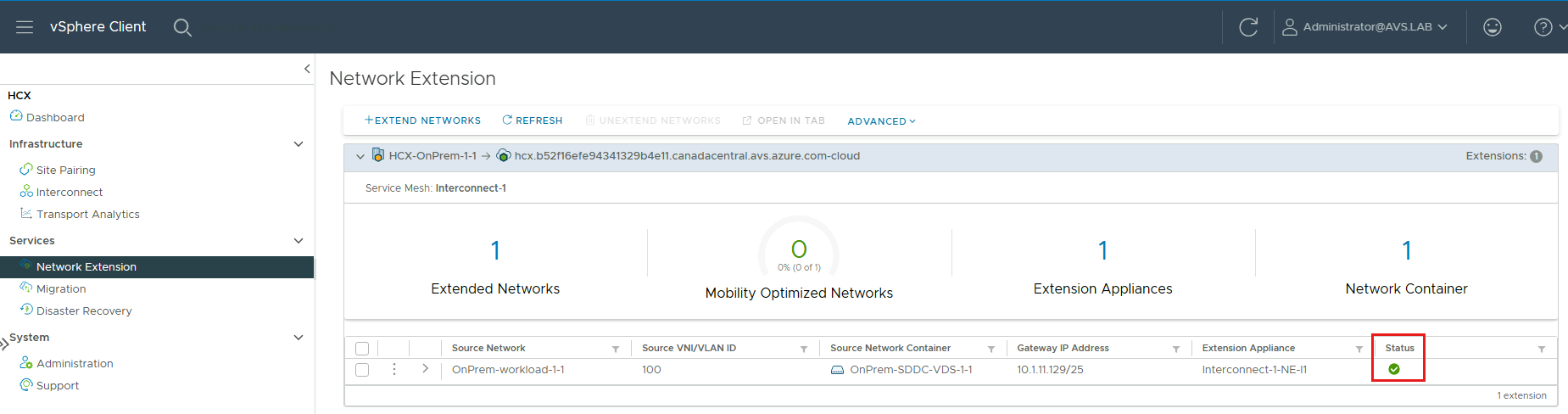Image resolution: width=1568 pixels, height=414 pixels.
Task: Open Transport Analytics link
Action: (88, 214)
